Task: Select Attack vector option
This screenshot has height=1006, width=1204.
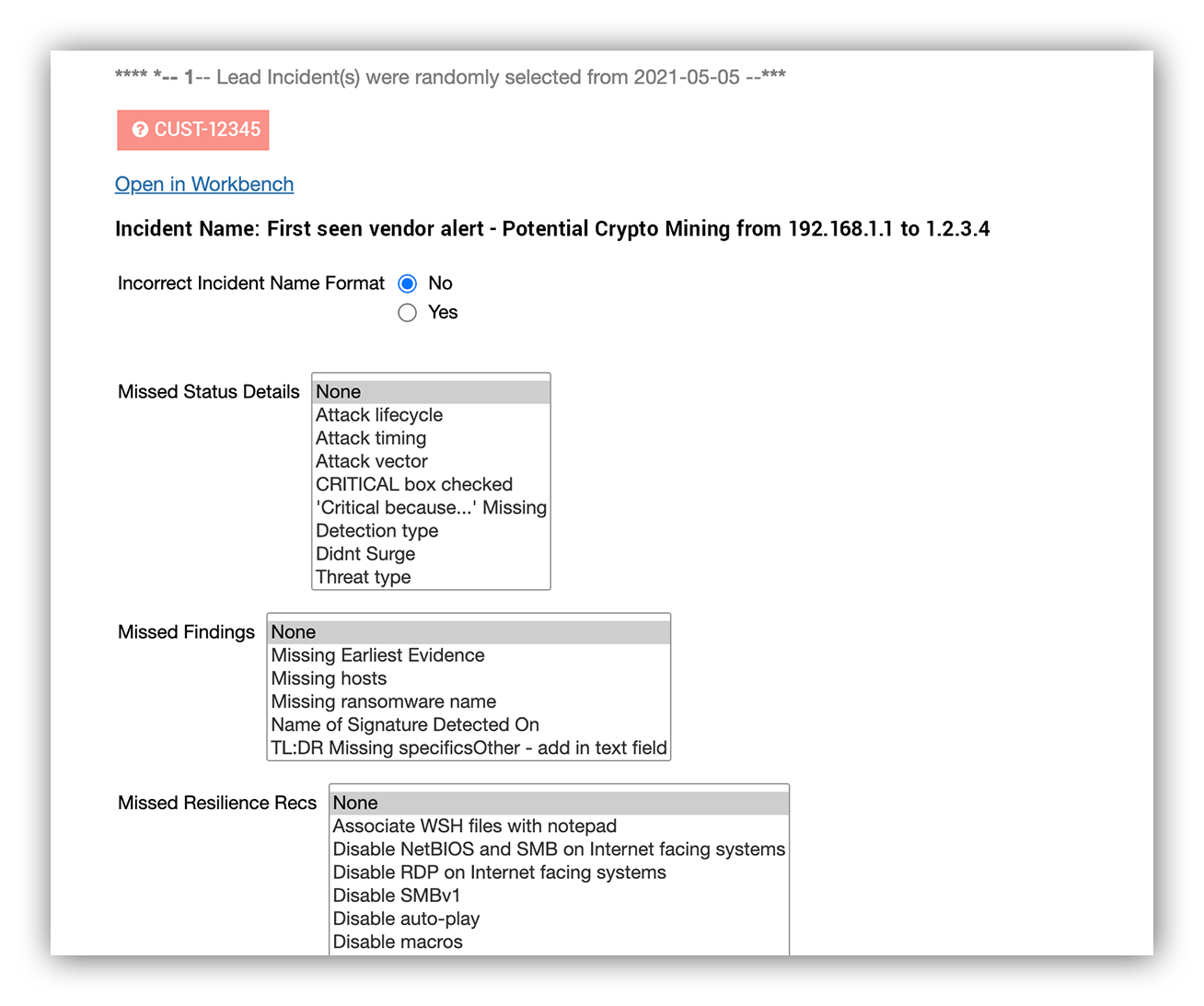Action: (x=431, y=461)
